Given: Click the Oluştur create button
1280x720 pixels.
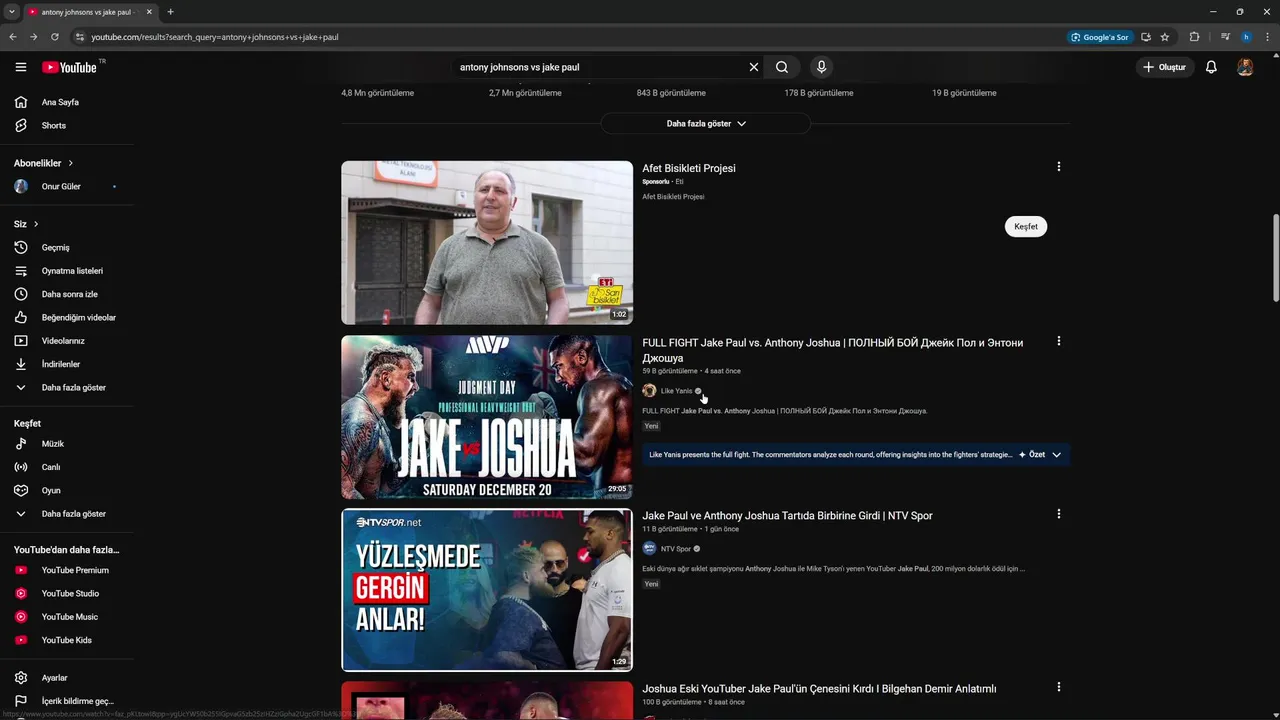Looking at the screenshot, I should click(x=1165, y=67).
